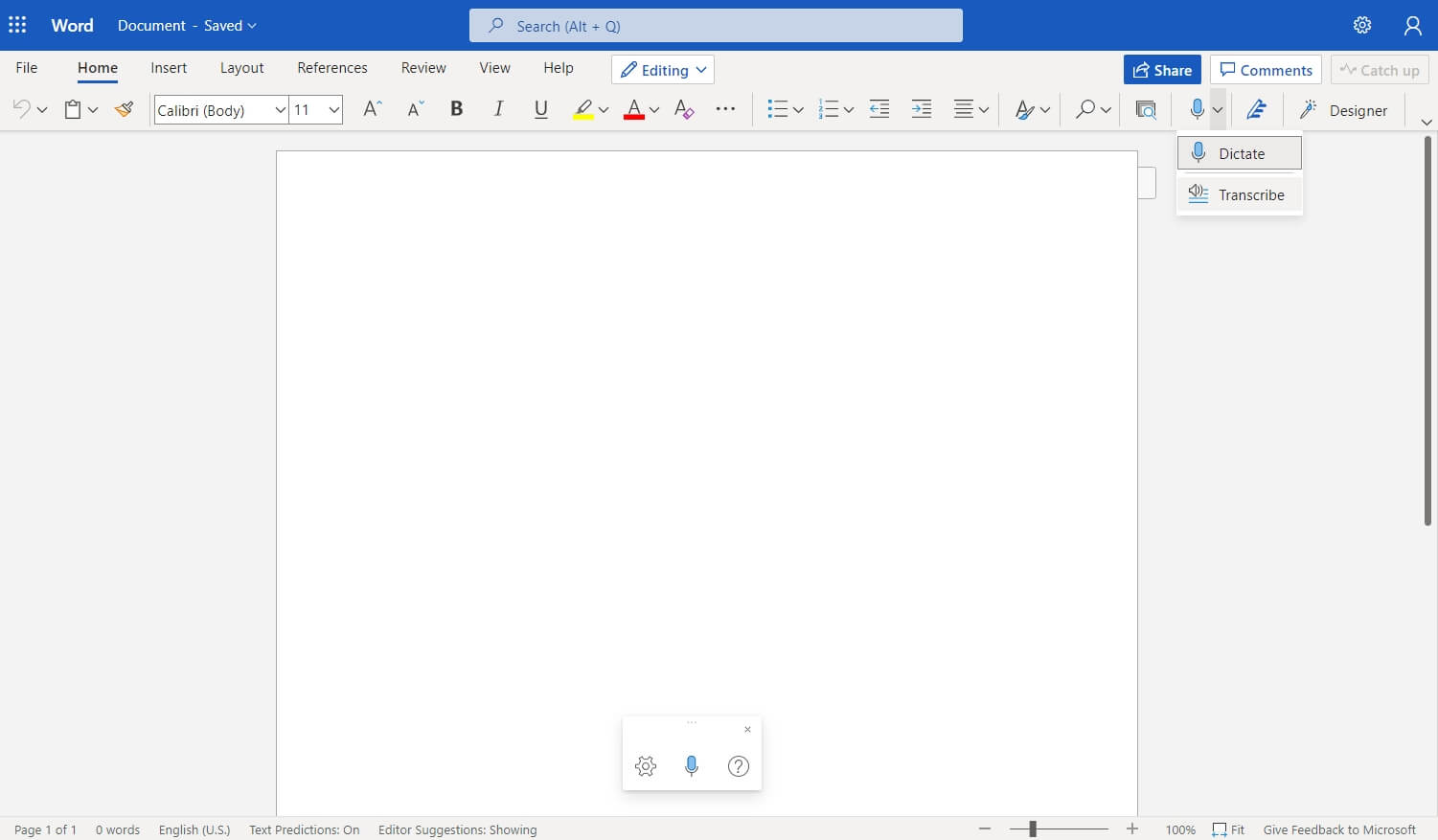This screenshot has height=840, width=1438.
Task: Click the Document - Saved title dropdown
Action: (x=187, y=26)
